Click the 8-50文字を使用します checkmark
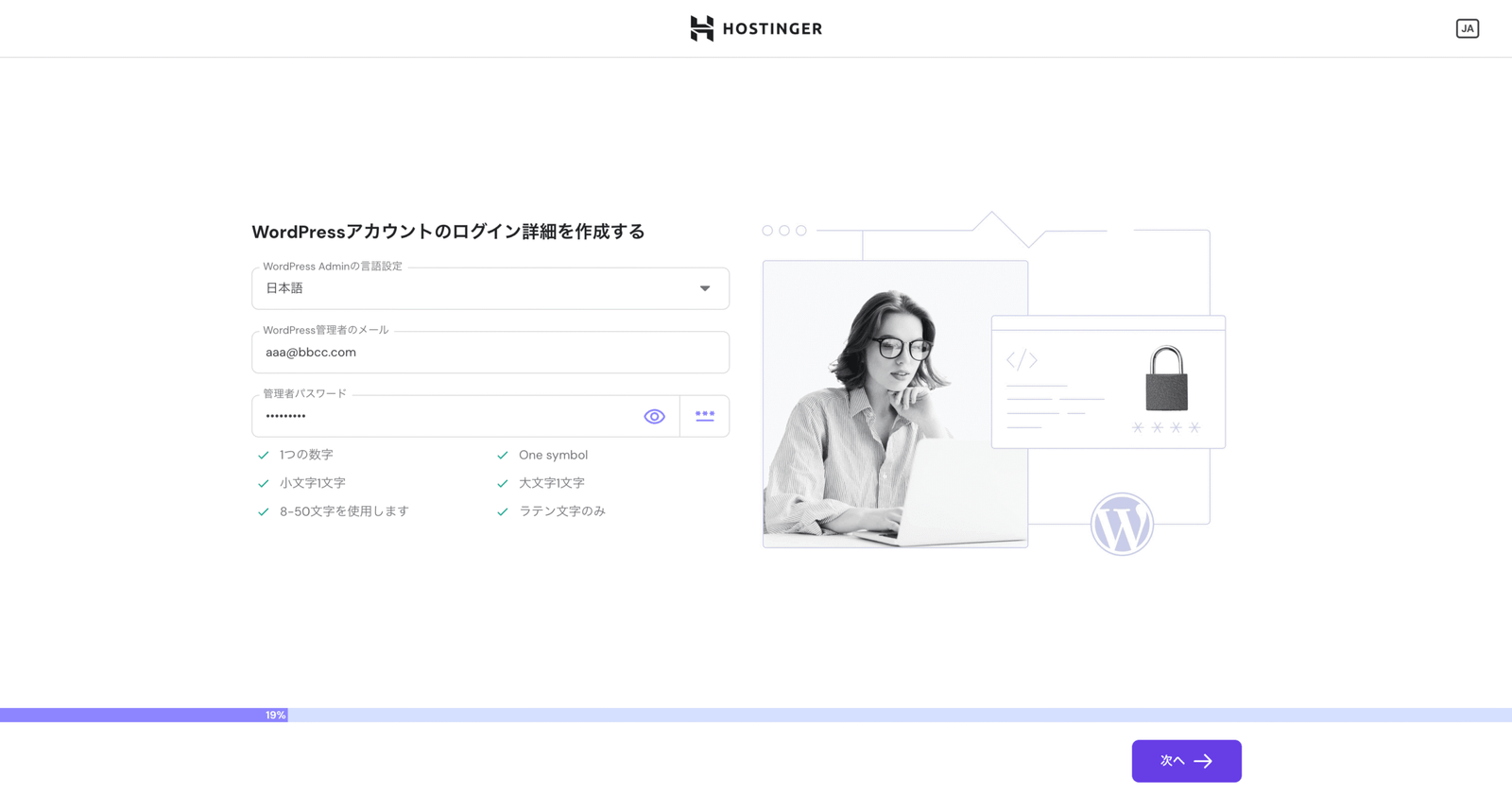1512x795 pixels. pyautogui.click(x=264, y=511)
